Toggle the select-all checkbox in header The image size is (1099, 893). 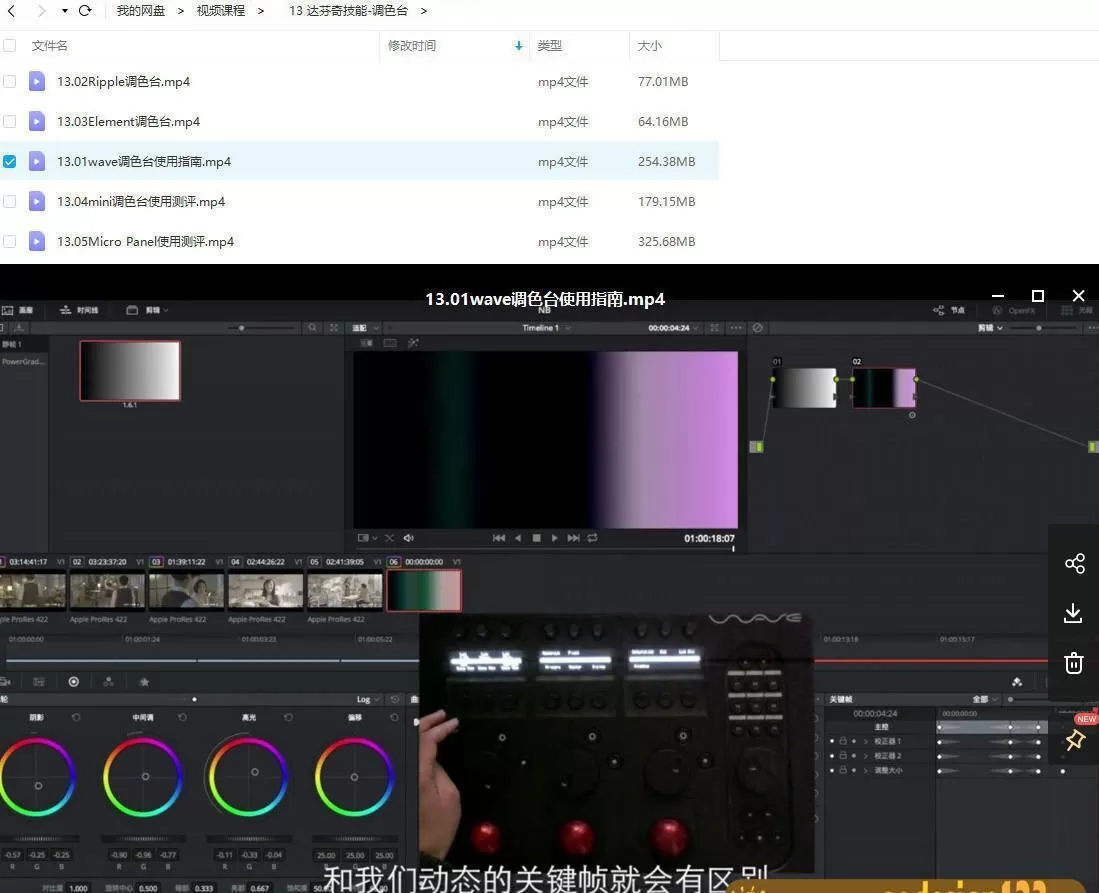(x=10, y=46)
